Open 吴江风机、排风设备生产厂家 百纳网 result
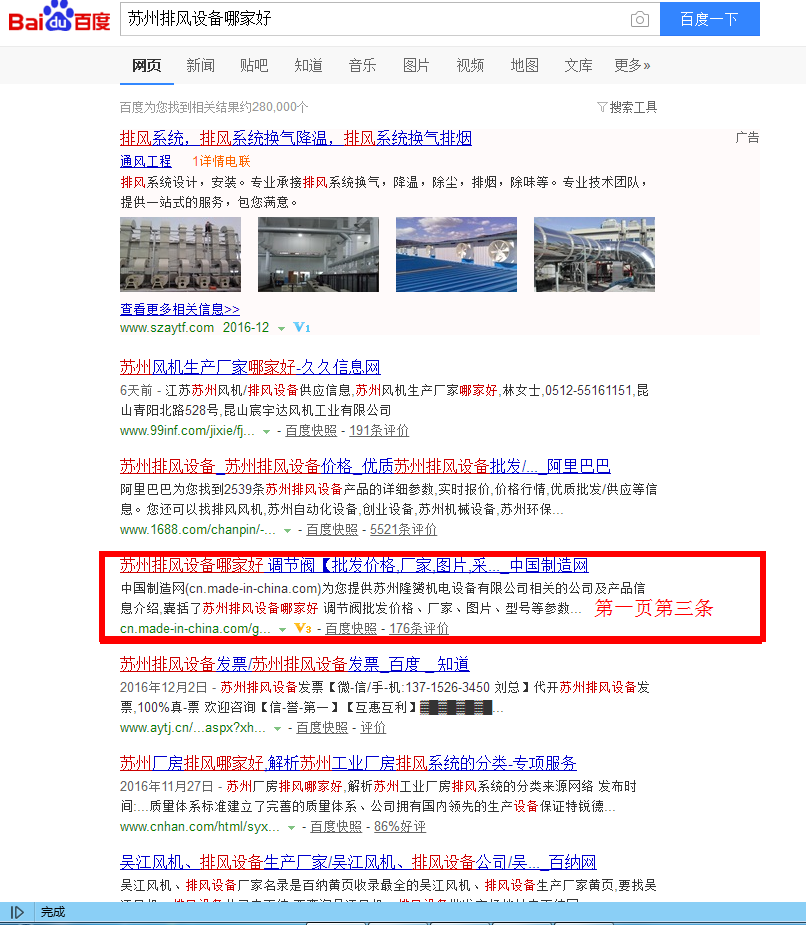The image size is (806, 925). click(358, 862)
